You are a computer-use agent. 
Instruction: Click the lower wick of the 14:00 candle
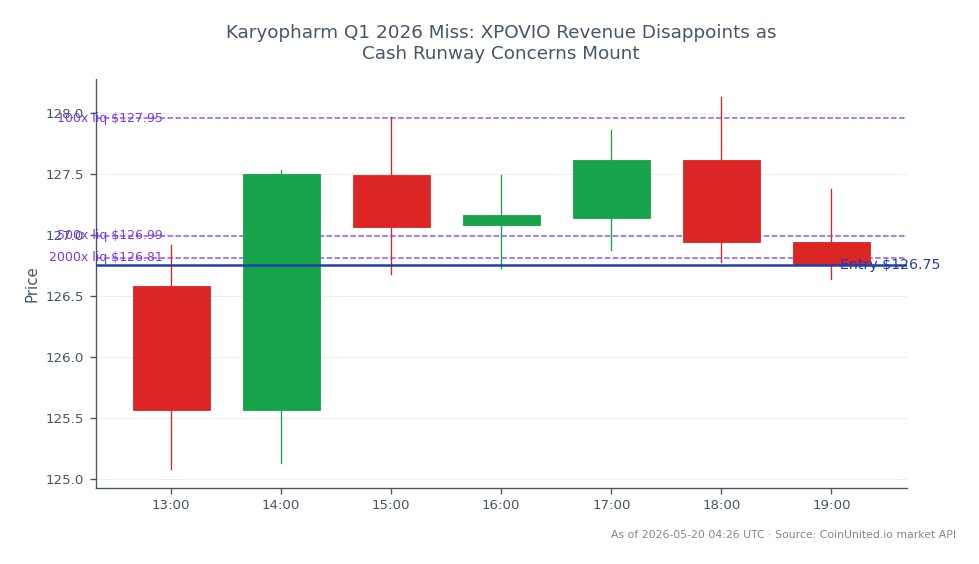point(282,437)
